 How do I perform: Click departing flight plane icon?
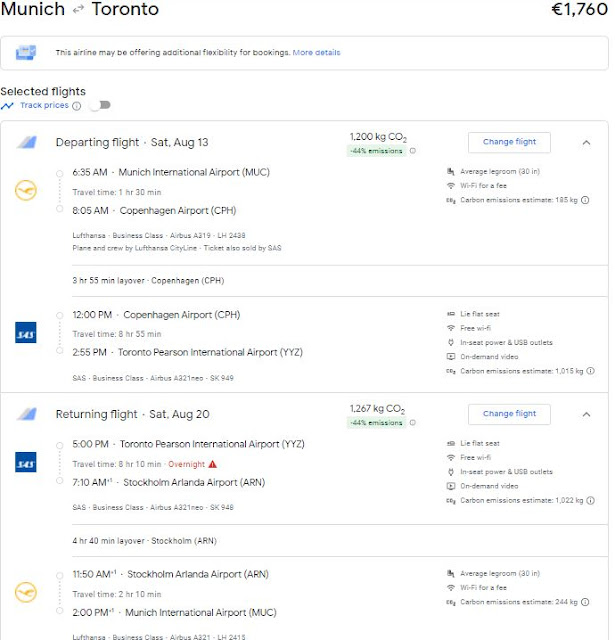pyautogui.click(x=27, y=142)
